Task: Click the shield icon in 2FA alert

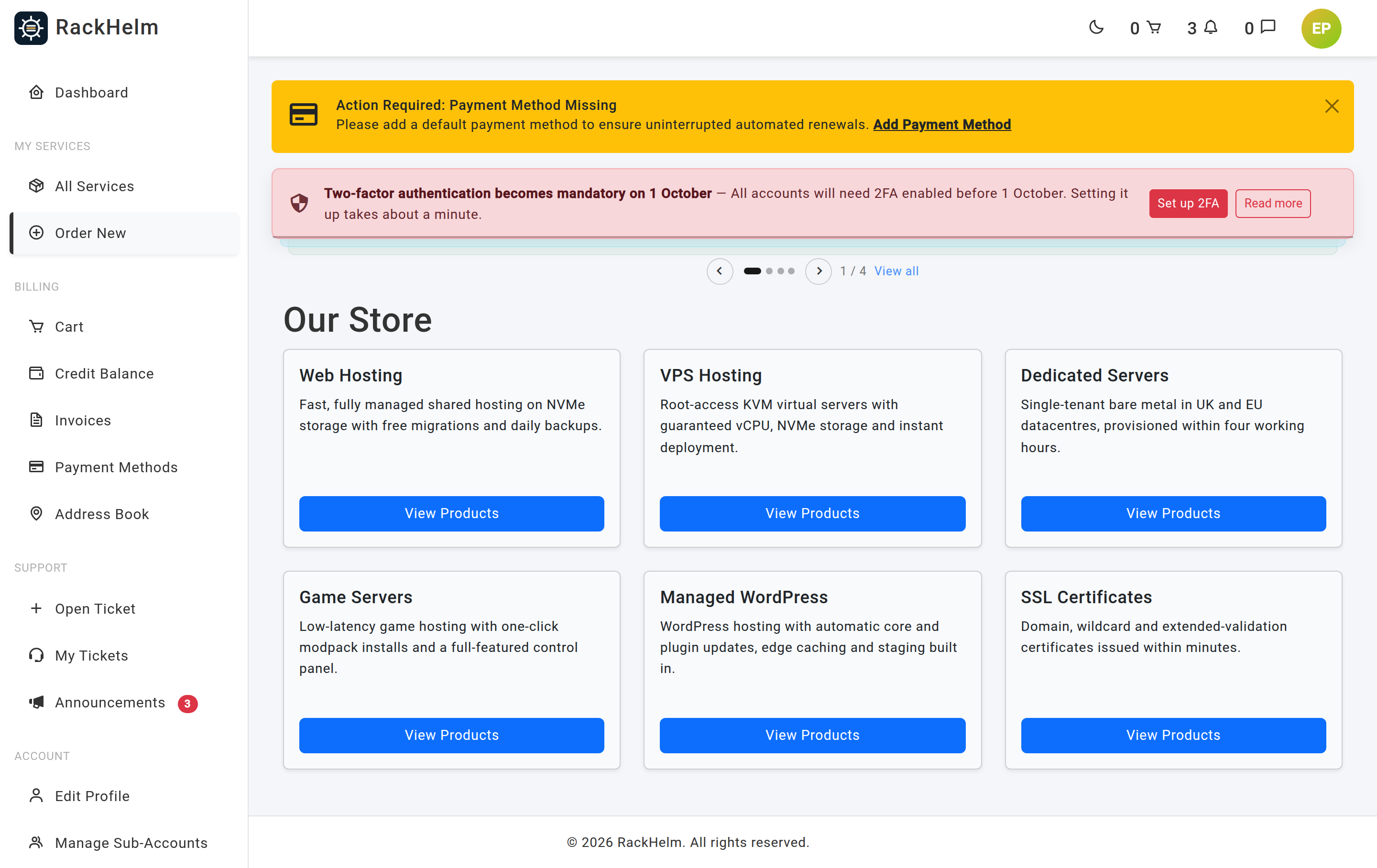Action: [299, 203]
